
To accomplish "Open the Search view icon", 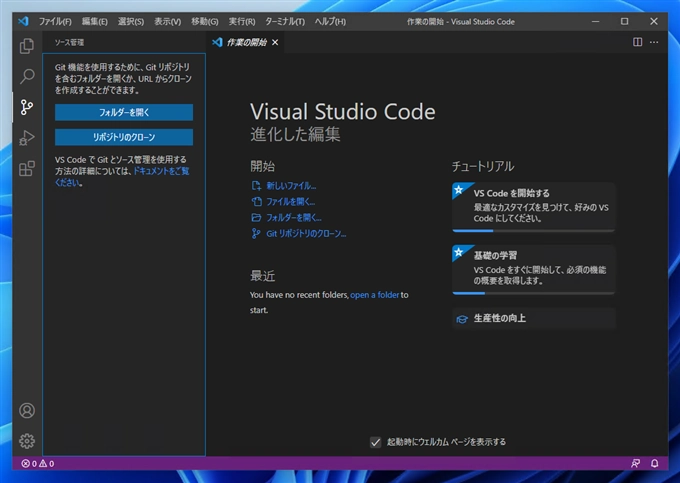I will tap(27, 76).
